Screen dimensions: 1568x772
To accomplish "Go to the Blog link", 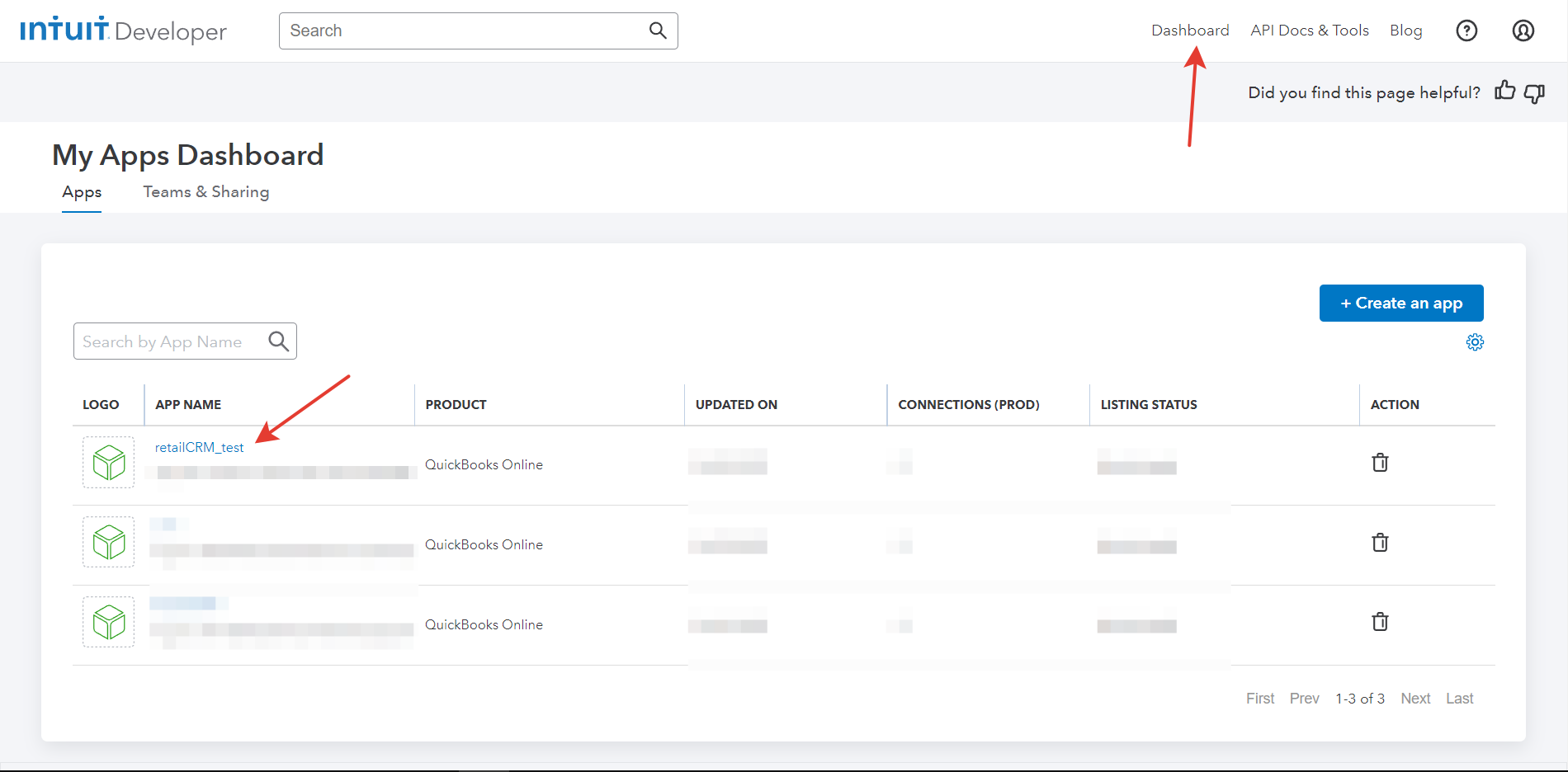I will [1405, 31].
